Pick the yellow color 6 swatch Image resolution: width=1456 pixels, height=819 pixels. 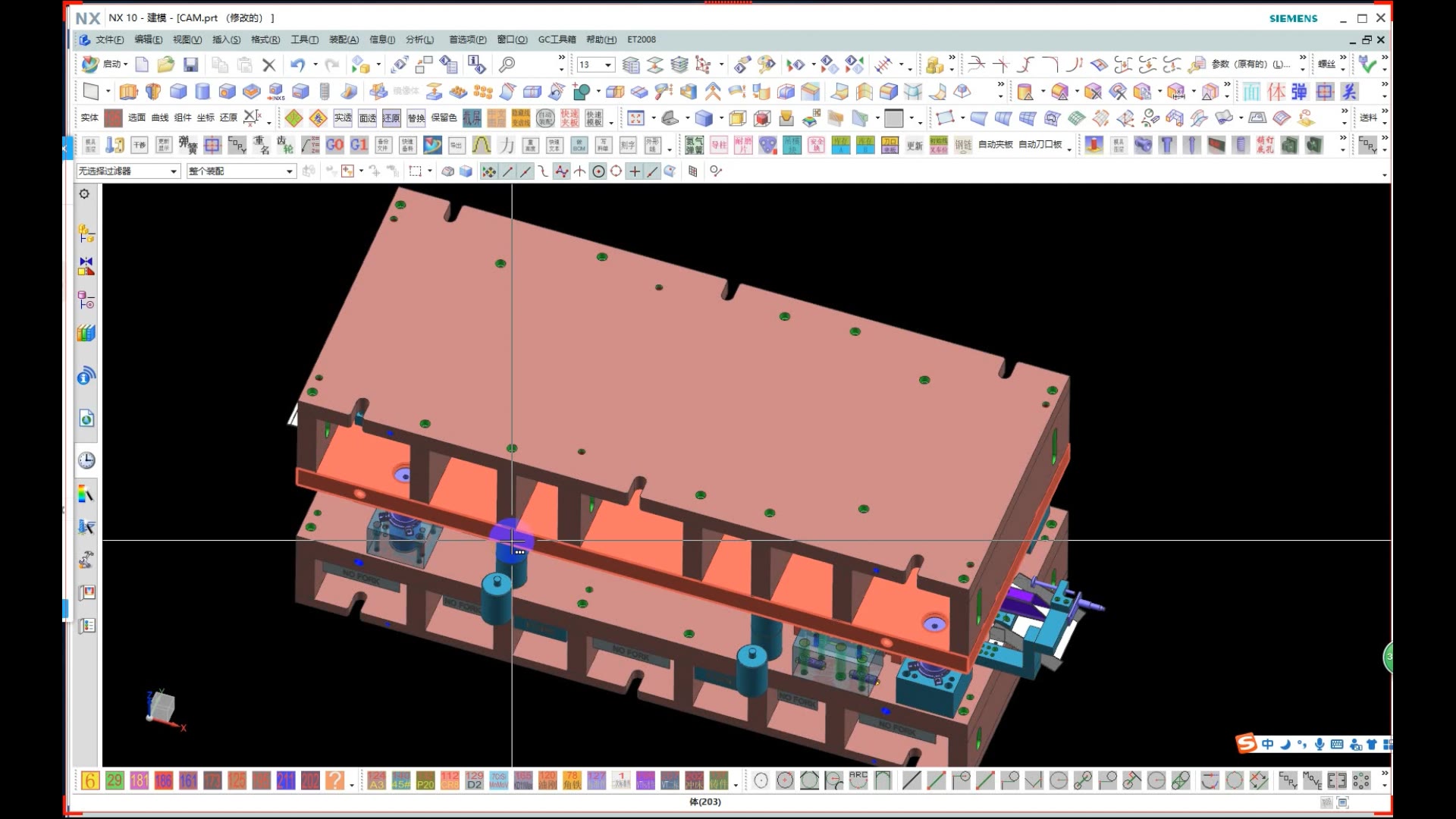click(x=90, y=780)
